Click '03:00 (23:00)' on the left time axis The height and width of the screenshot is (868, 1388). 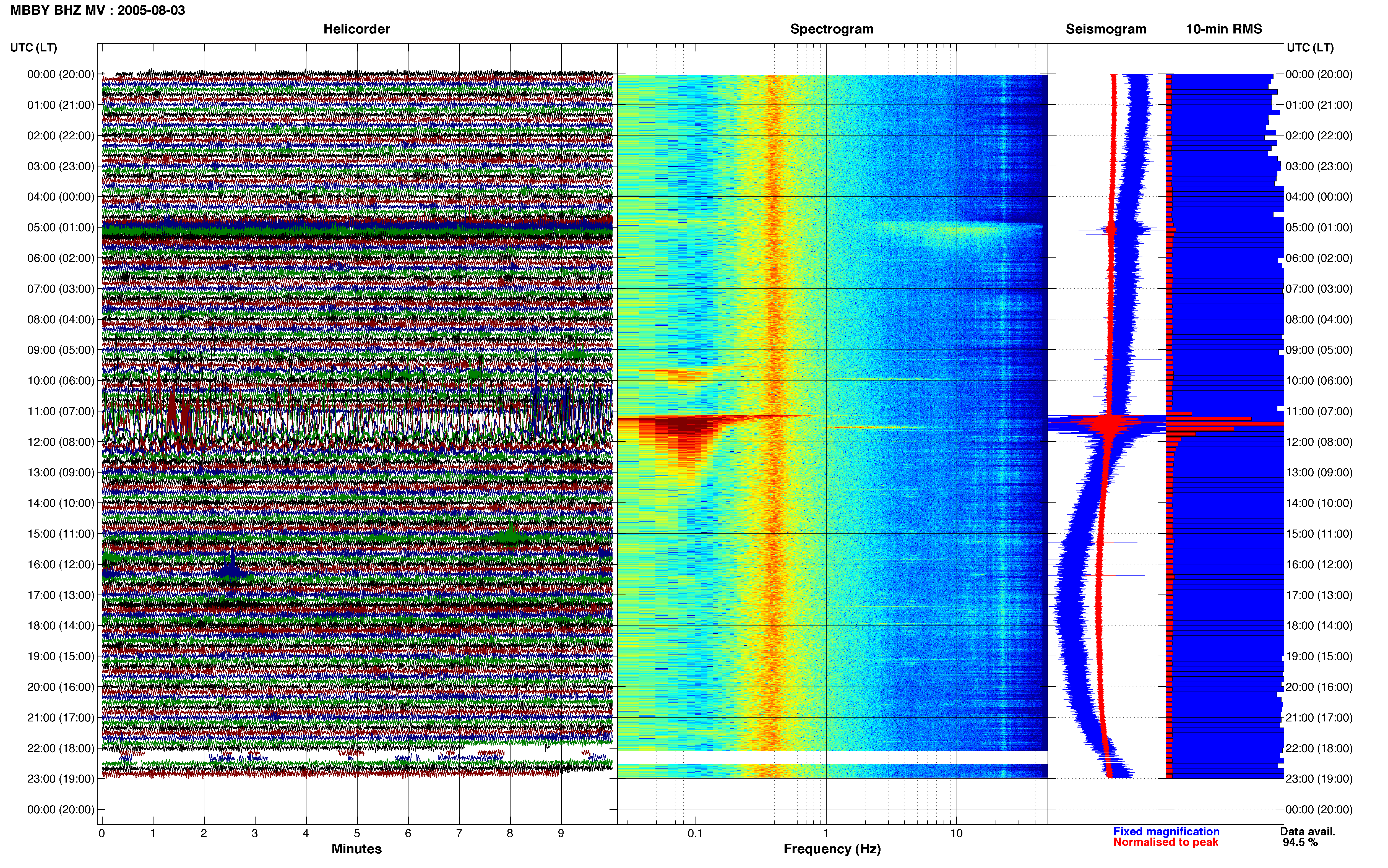tap(61, 166)
